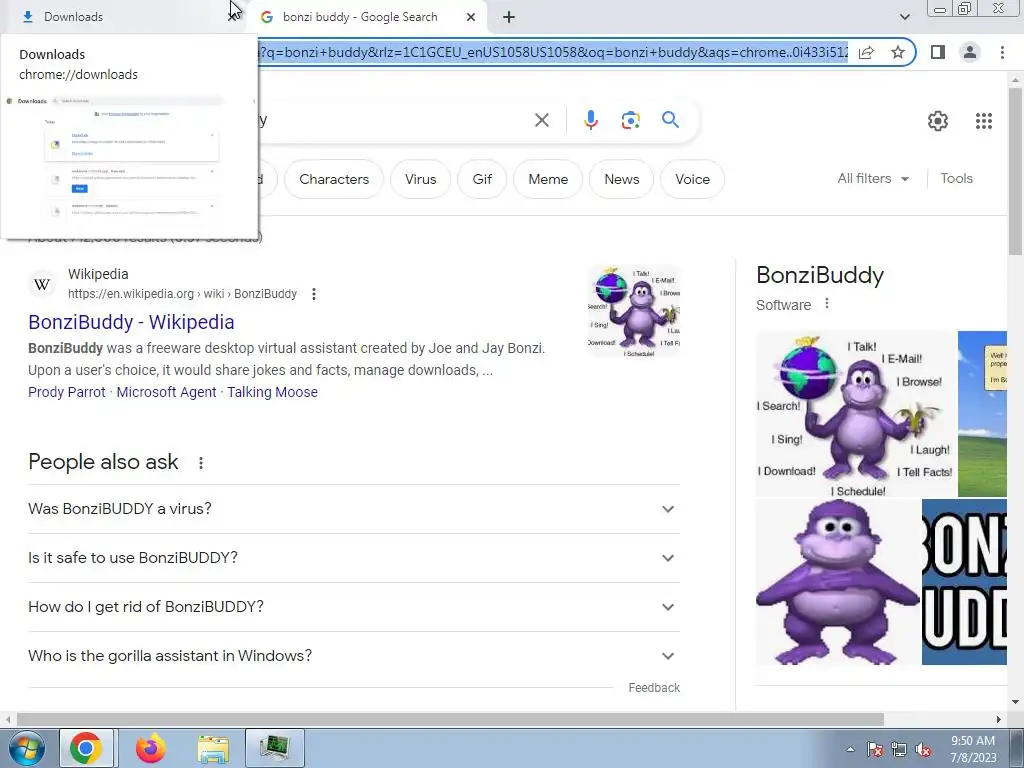Select the Voice filter chip
This screenshot has height=768, width=1024.
pyautogui.click(x=692, y=179)
